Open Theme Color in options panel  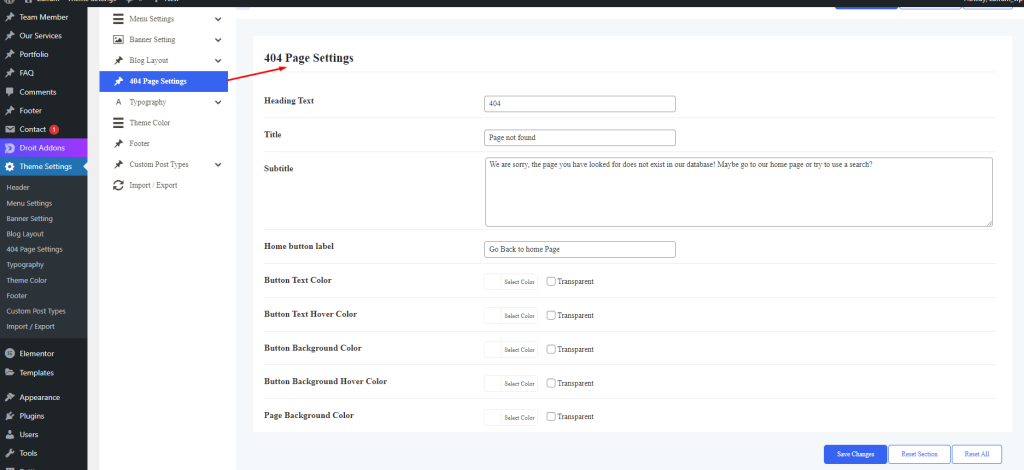coord(149,123)
